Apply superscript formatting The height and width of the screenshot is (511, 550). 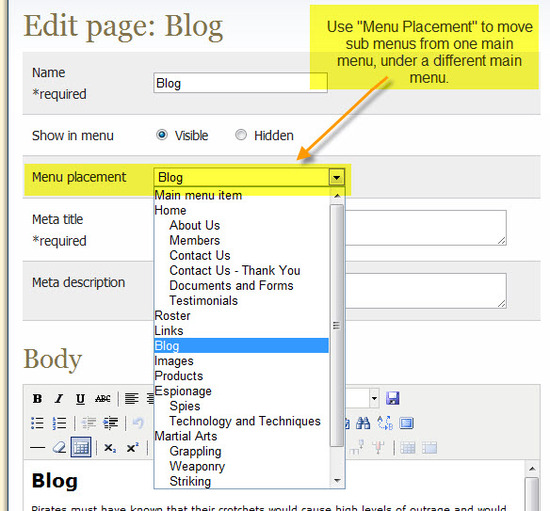(x=133, y=448)
